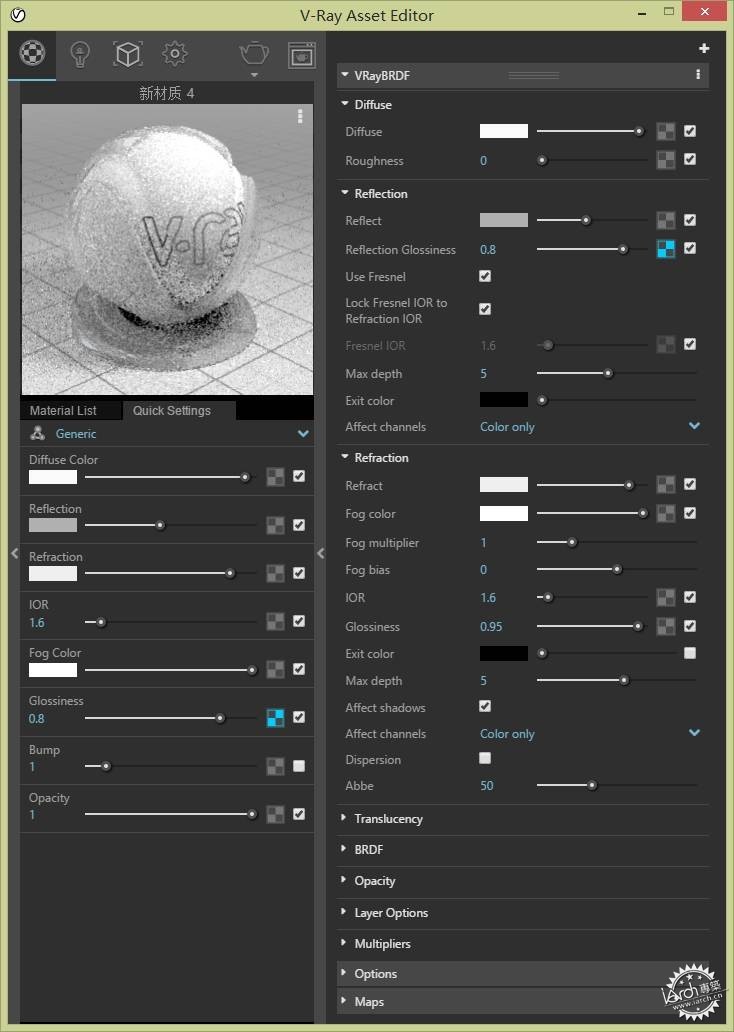Screen dimensions: 734x1032
Task: Click the 新材质 4 material name
Action: [x=167, y=93]
